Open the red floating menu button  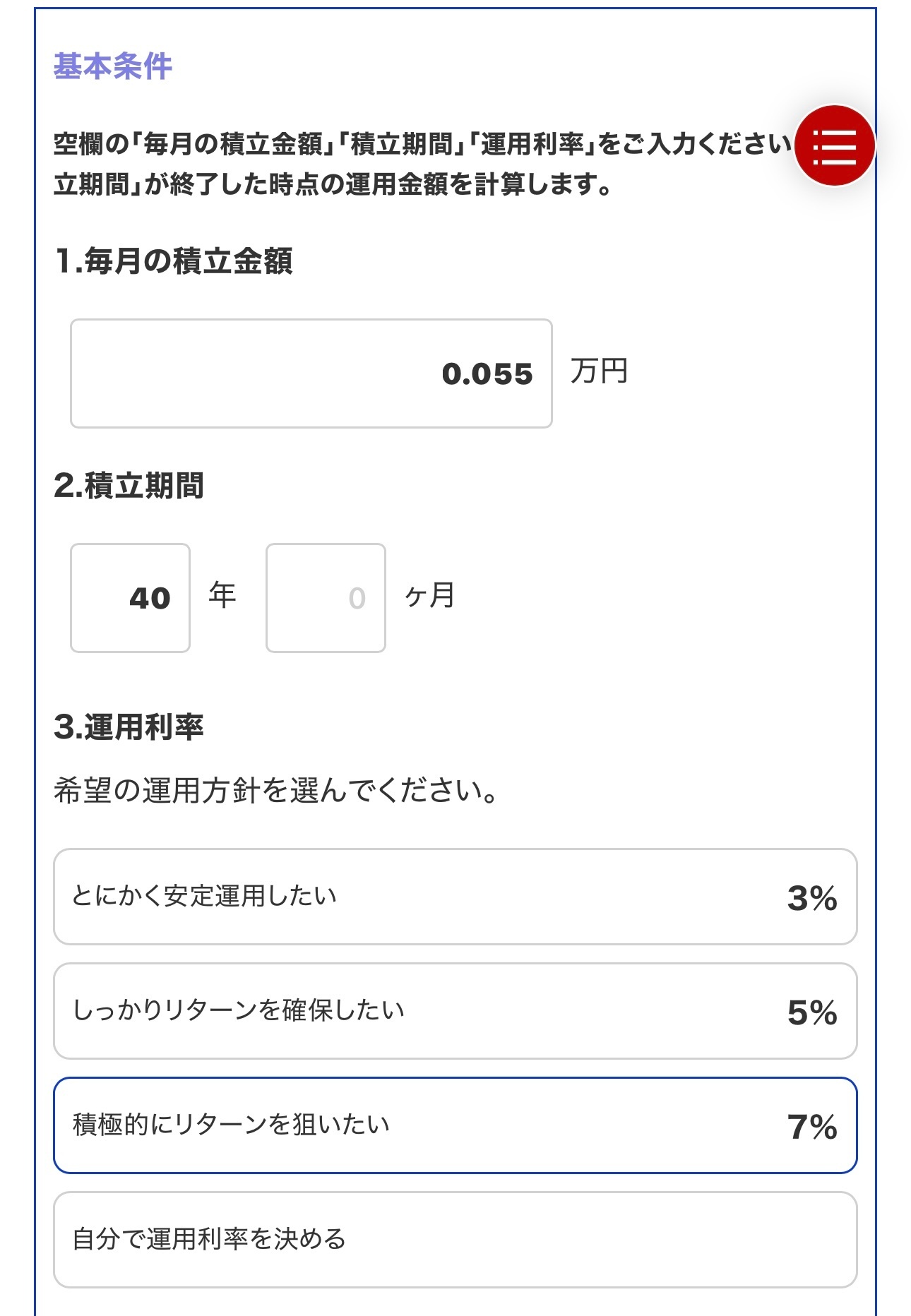[835, 146]
